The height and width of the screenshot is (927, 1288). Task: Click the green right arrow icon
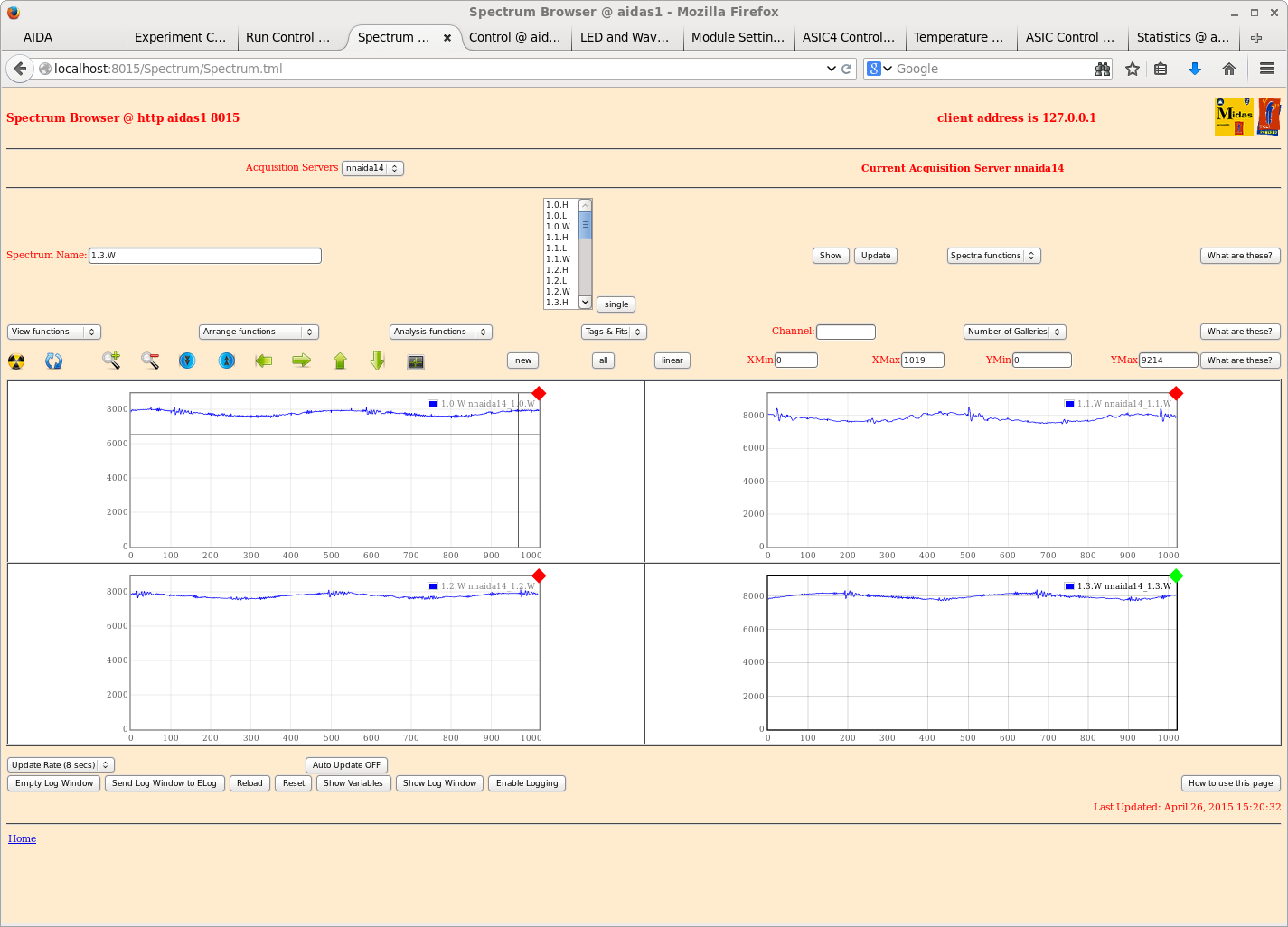302,360
